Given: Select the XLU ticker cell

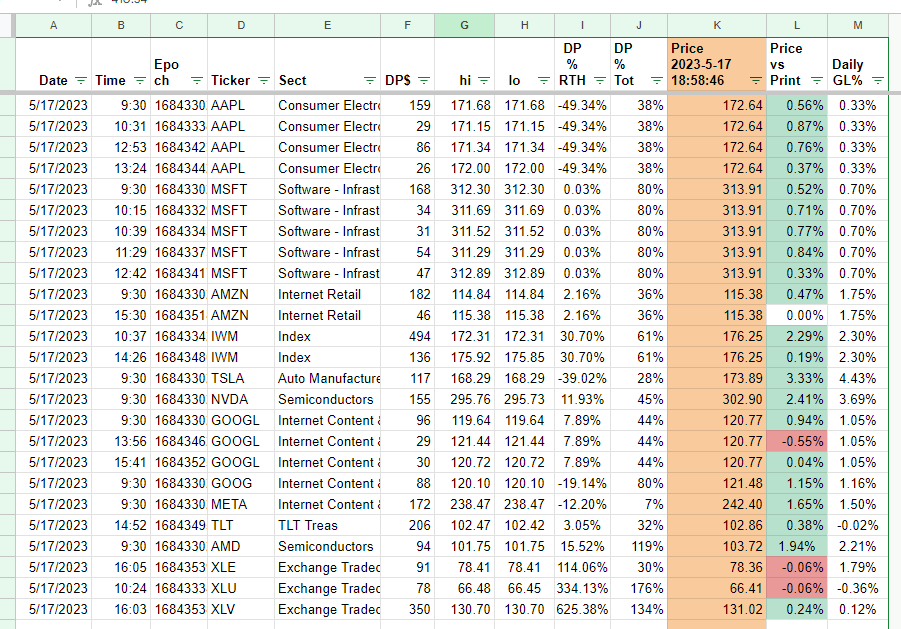Looking at the screenshot, I should [x=241, y=588].
